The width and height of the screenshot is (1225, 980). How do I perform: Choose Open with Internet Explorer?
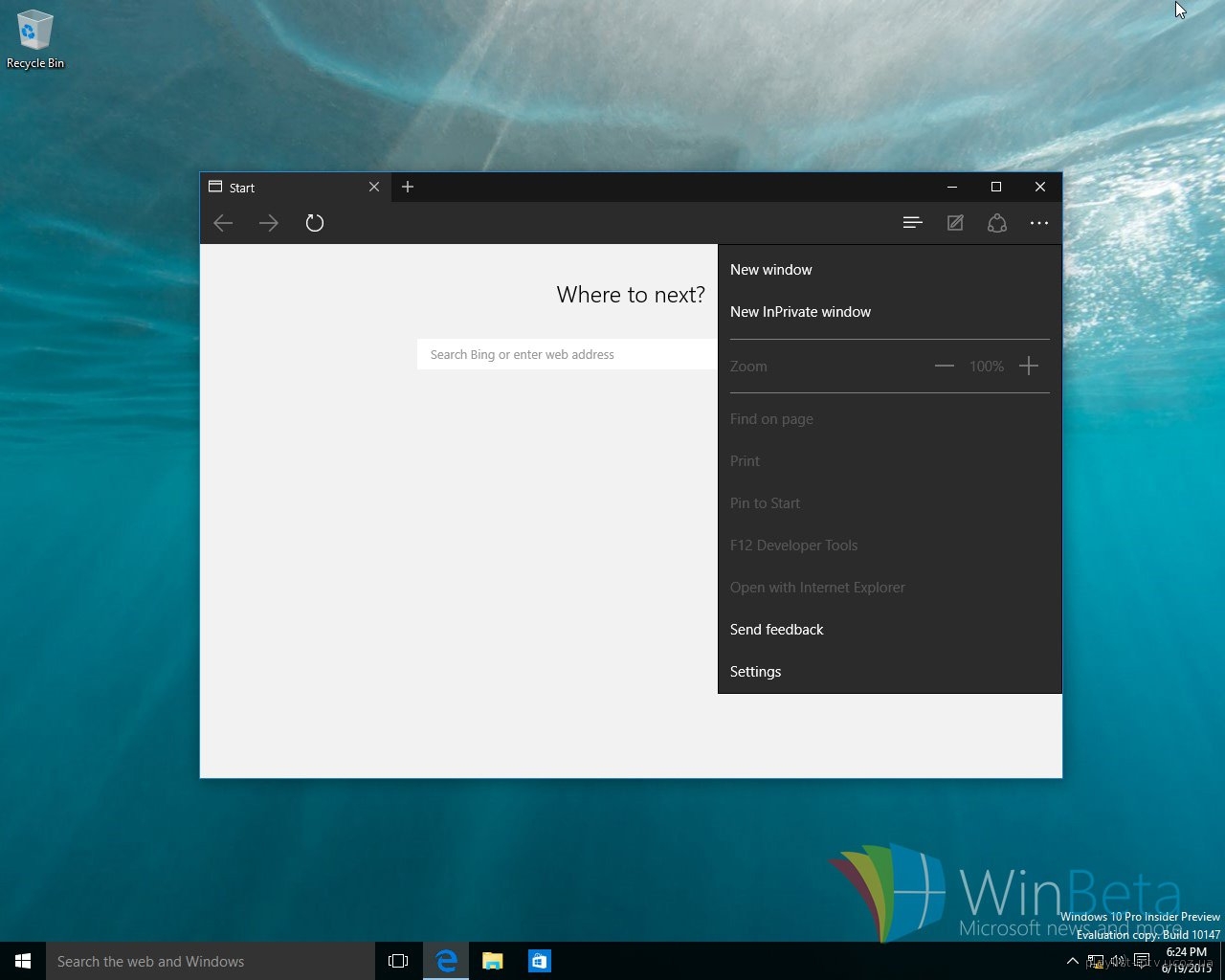890,588
